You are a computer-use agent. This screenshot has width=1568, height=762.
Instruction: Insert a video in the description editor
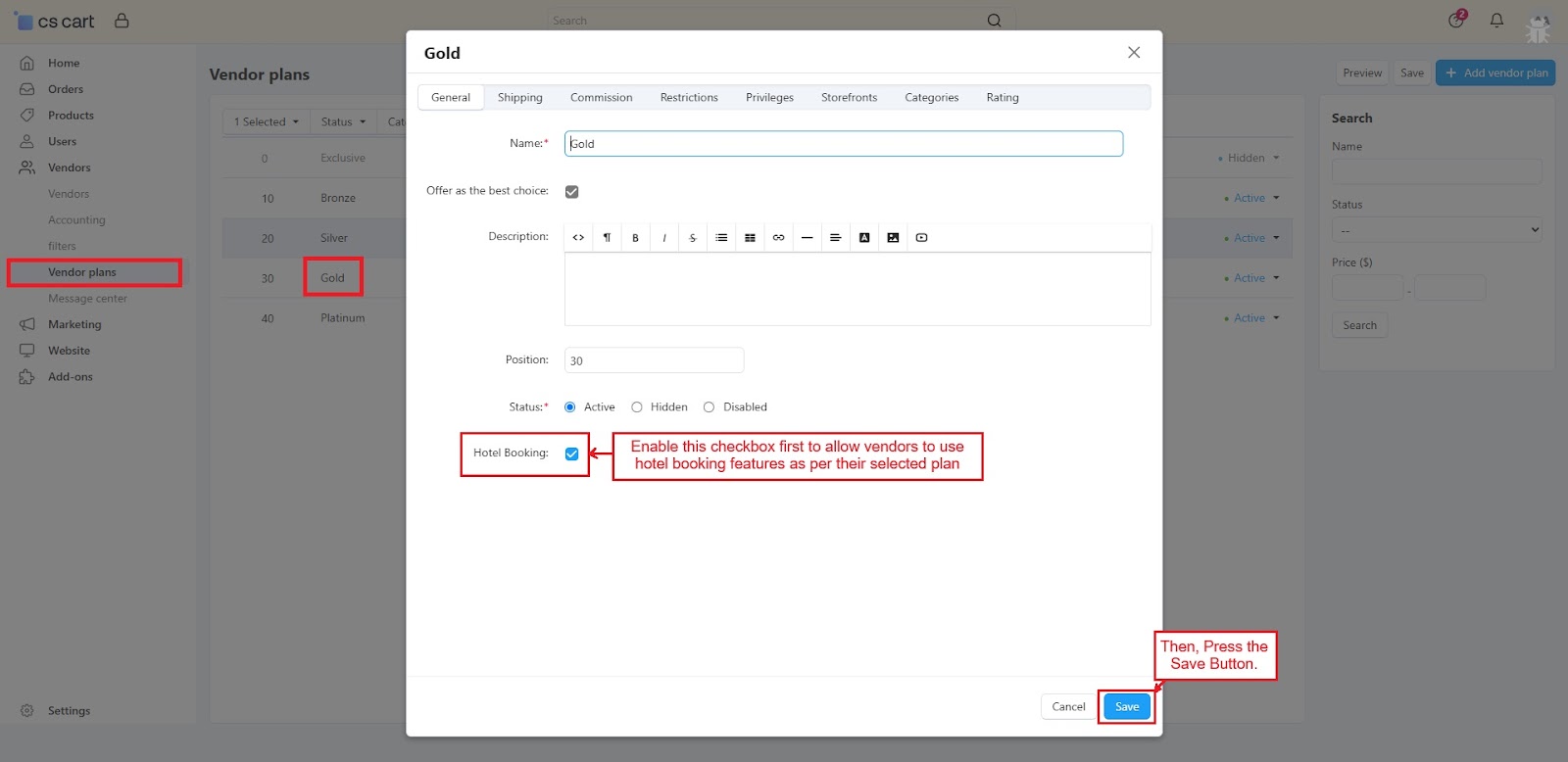(921, 238)
